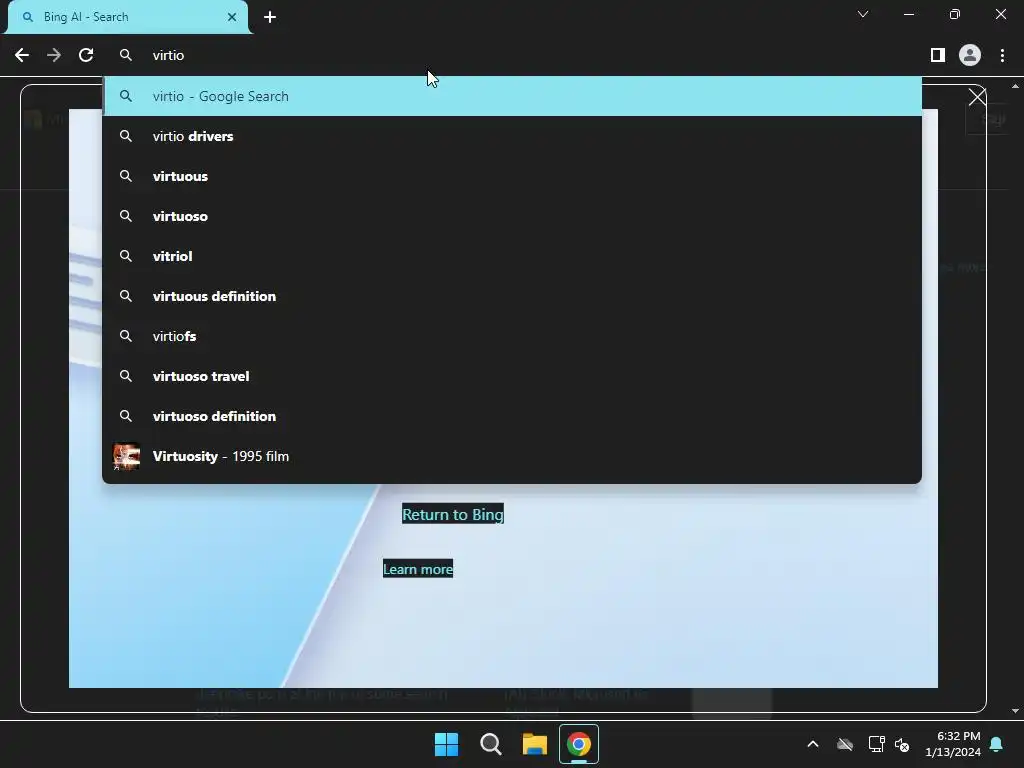The height and width of the screenshot is (768, 1024).
Task: Click the address bar containing virtio
Action: point(512,56)
